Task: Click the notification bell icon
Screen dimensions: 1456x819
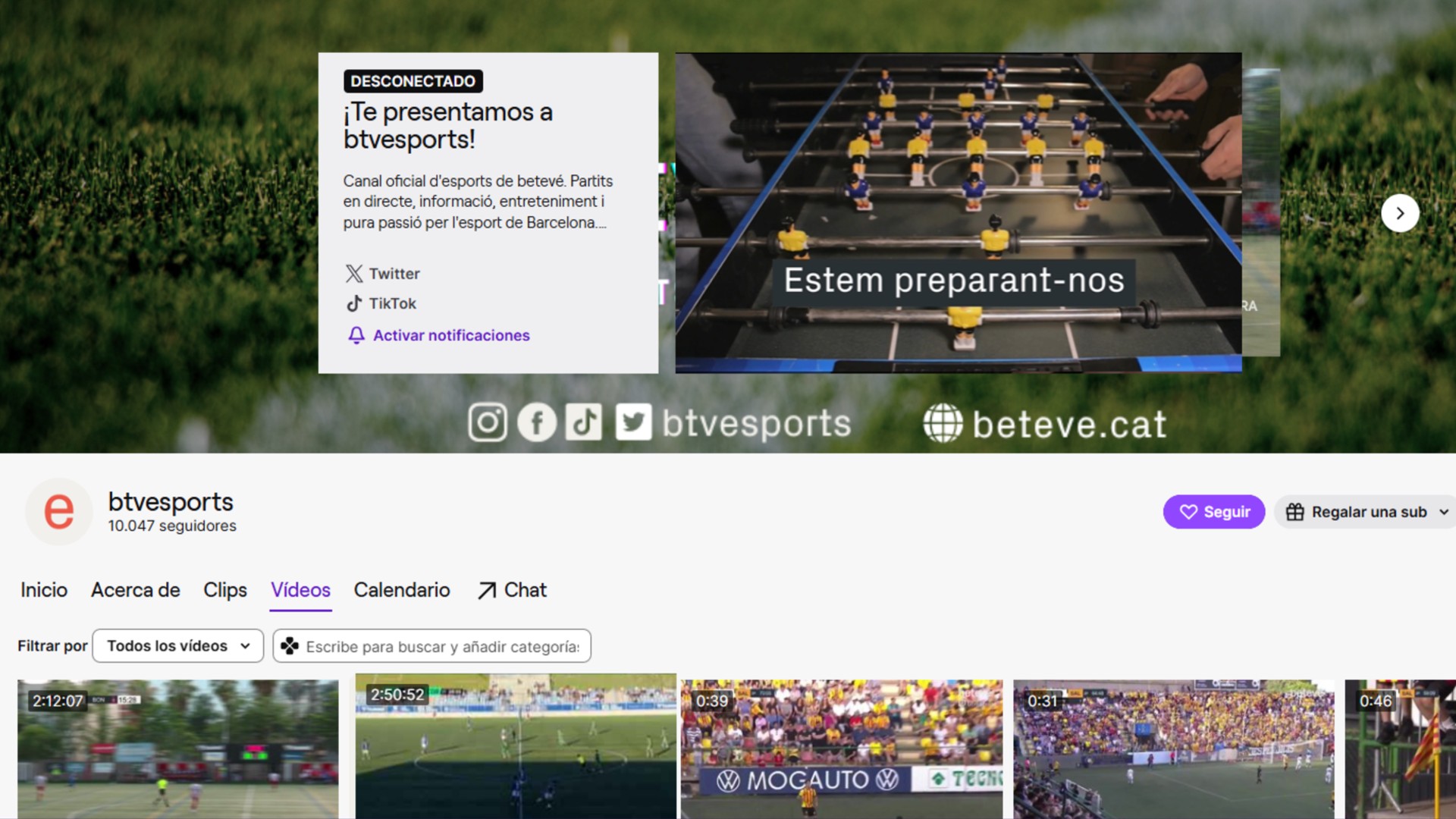Action: coord(356,335)
